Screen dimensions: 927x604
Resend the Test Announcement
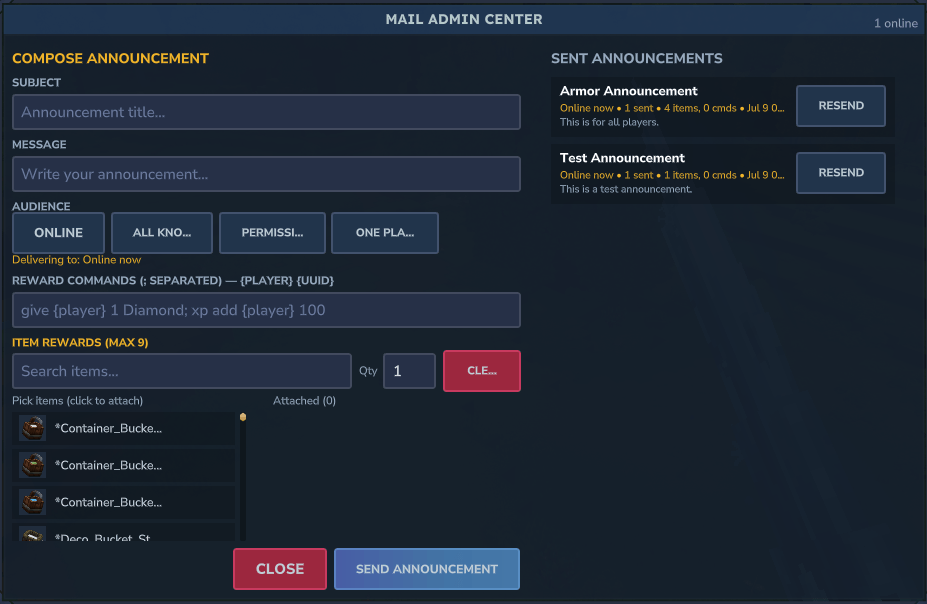[x=841, y=173]
